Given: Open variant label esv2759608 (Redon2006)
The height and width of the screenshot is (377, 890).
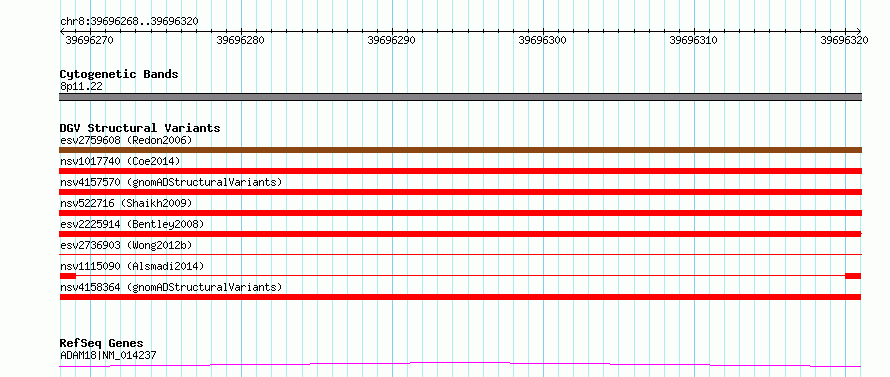Looking at the screenshot, I should point(126,140).
